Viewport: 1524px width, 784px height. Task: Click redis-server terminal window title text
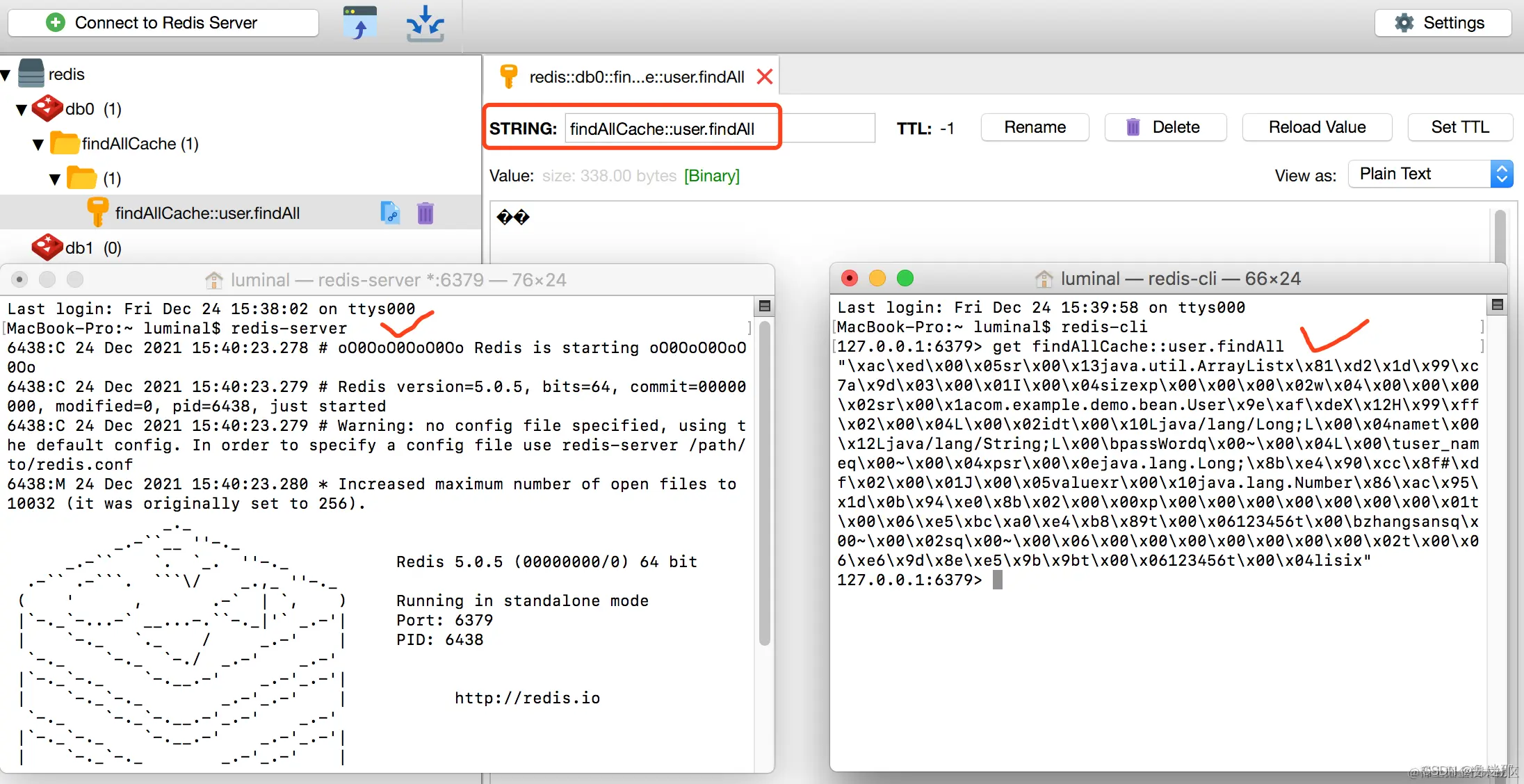pos(398,279)
